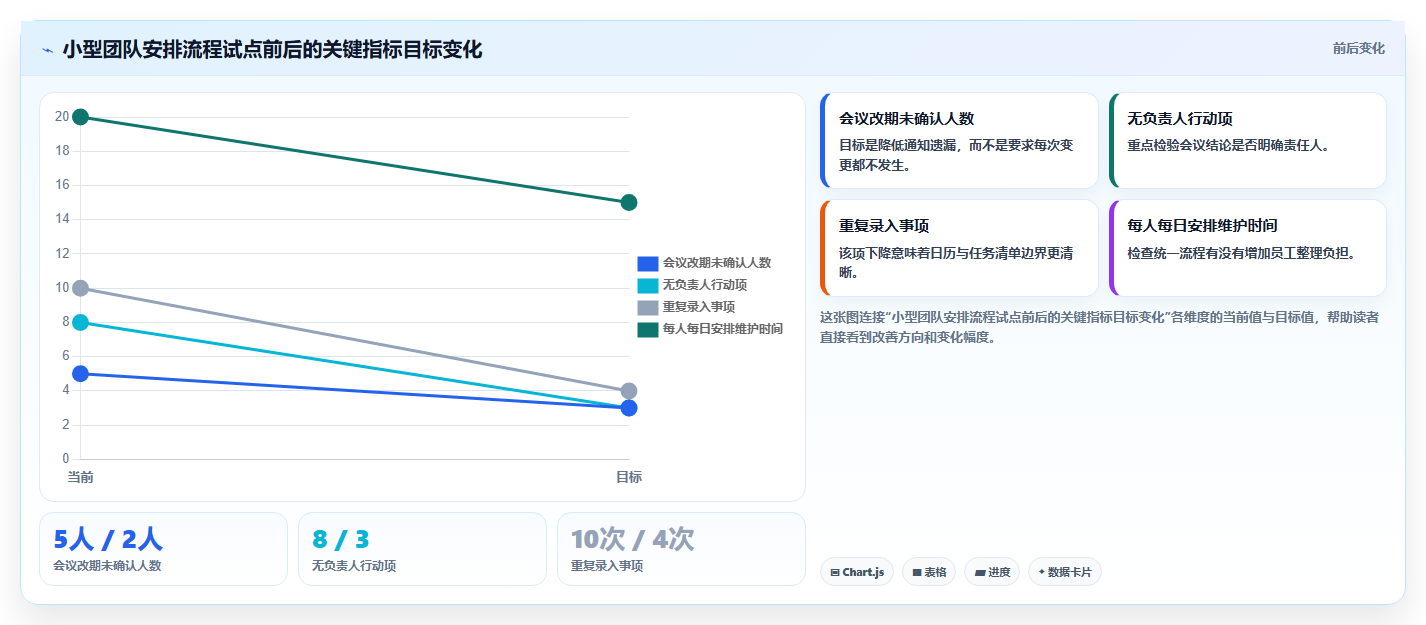Click the text 检查统一流程有没有增加员工整理负担。
1426x625 pixels.
pos(1241,253)
